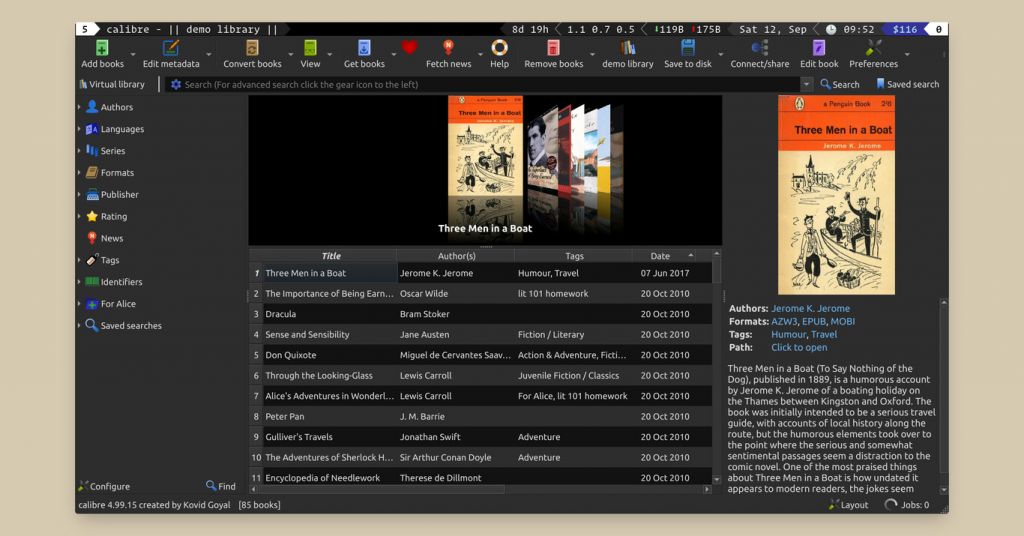Expand the Authors category in tag browser
Image resolution: width=1024 pixels, height=536 pixels.
coord(80,107)
